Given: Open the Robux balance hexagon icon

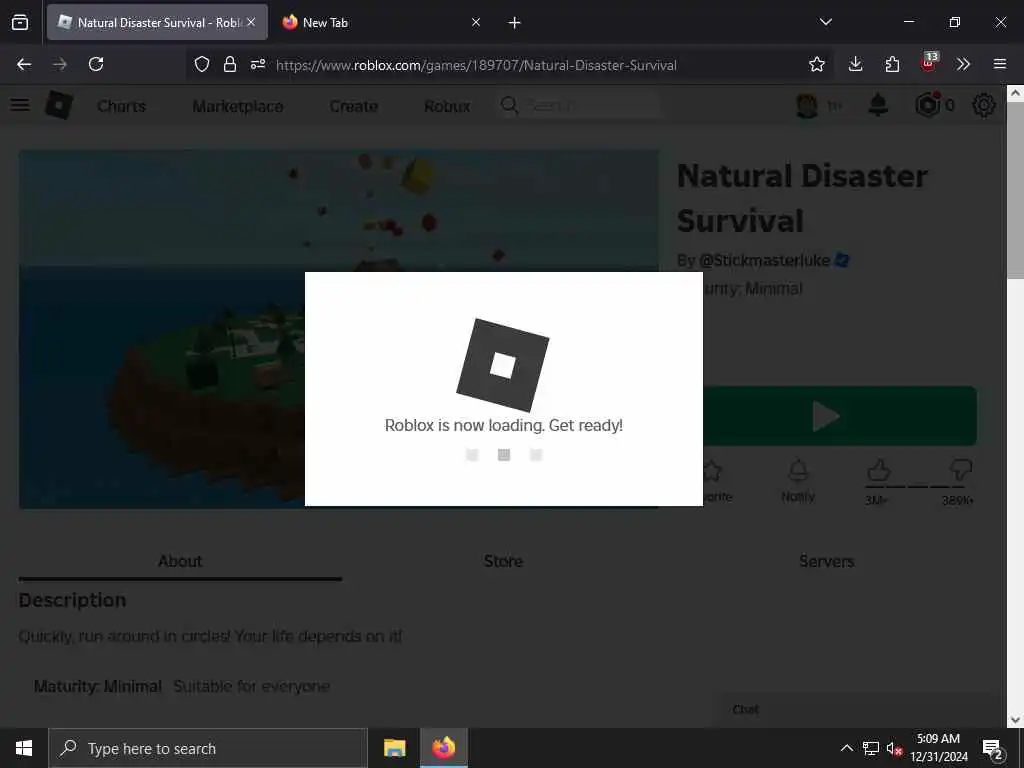Looking at the screenshot, I should (928, 104).
